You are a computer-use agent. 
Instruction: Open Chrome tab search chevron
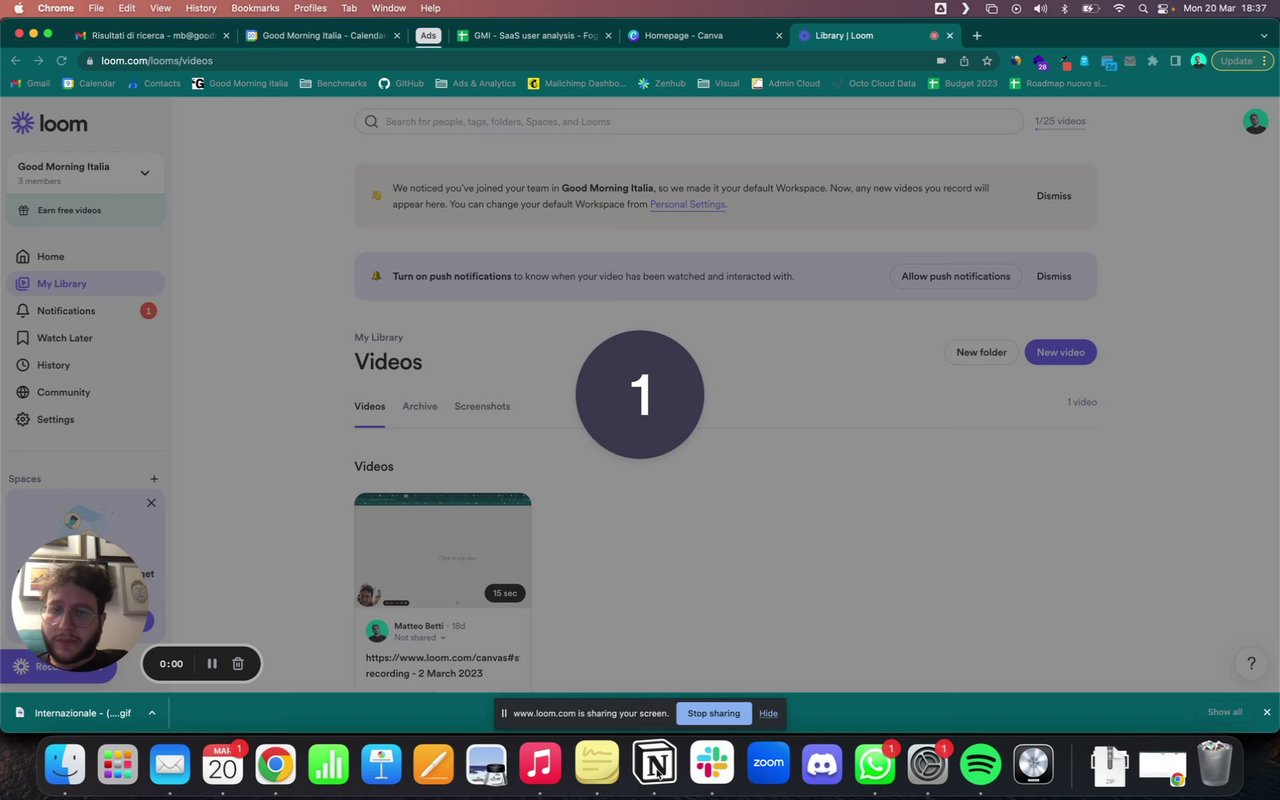(1266, 36)
